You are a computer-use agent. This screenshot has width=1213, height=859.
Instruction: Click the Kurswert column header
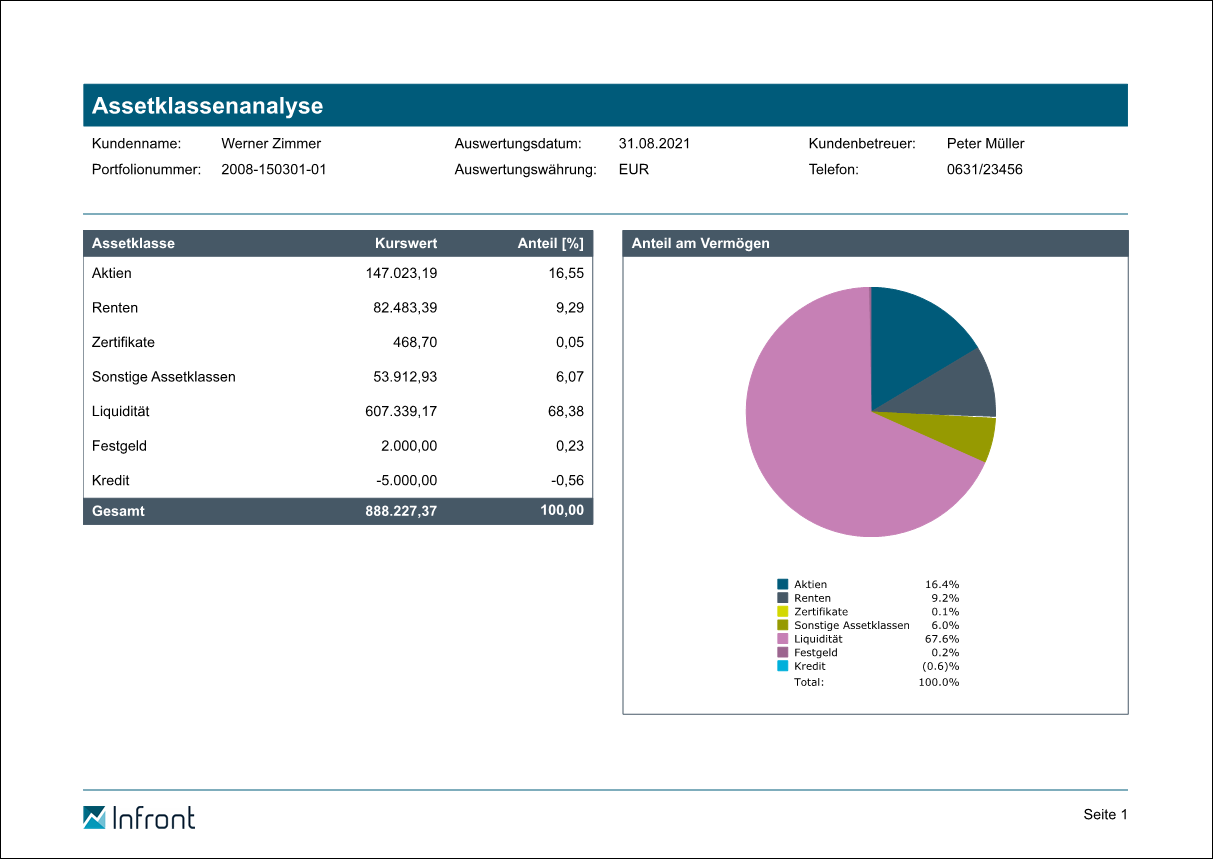tap(405, 243)
